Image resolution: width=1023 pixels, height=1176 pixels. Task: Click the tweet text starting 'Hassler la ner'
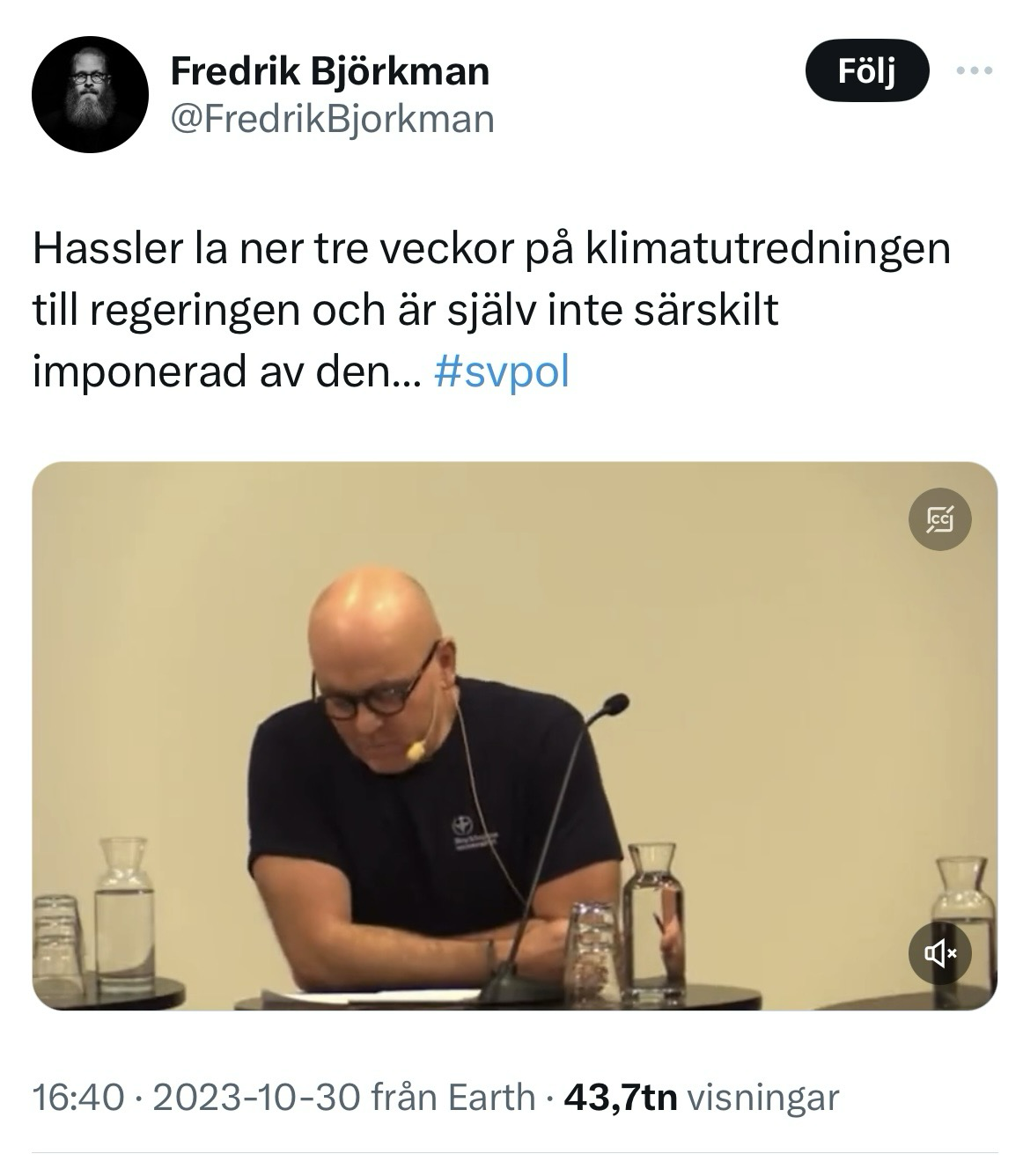[x=492, y=311]
